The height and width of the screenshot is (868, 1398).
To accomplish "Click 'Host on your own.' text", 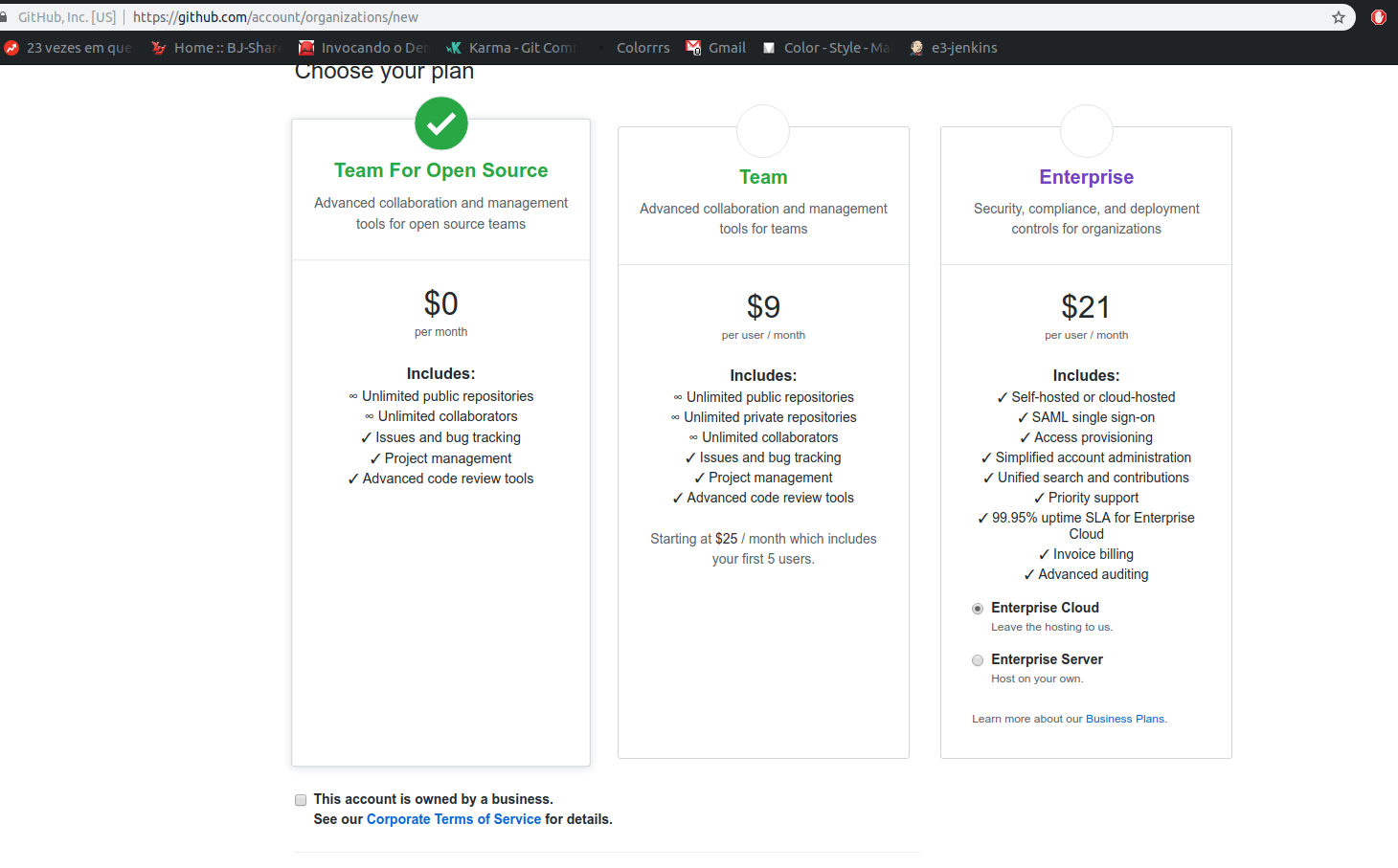I will click(1037, 679).
